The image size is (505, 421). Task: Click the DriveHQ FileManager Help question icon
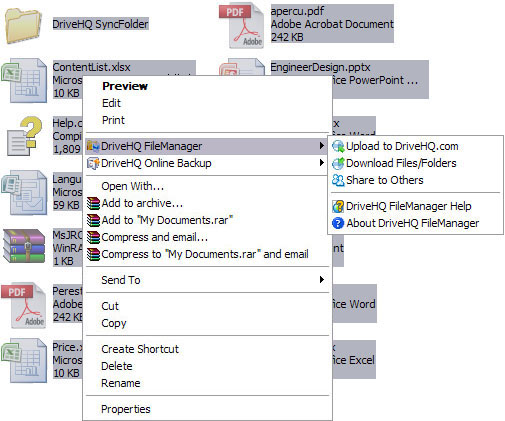[338, 206]
